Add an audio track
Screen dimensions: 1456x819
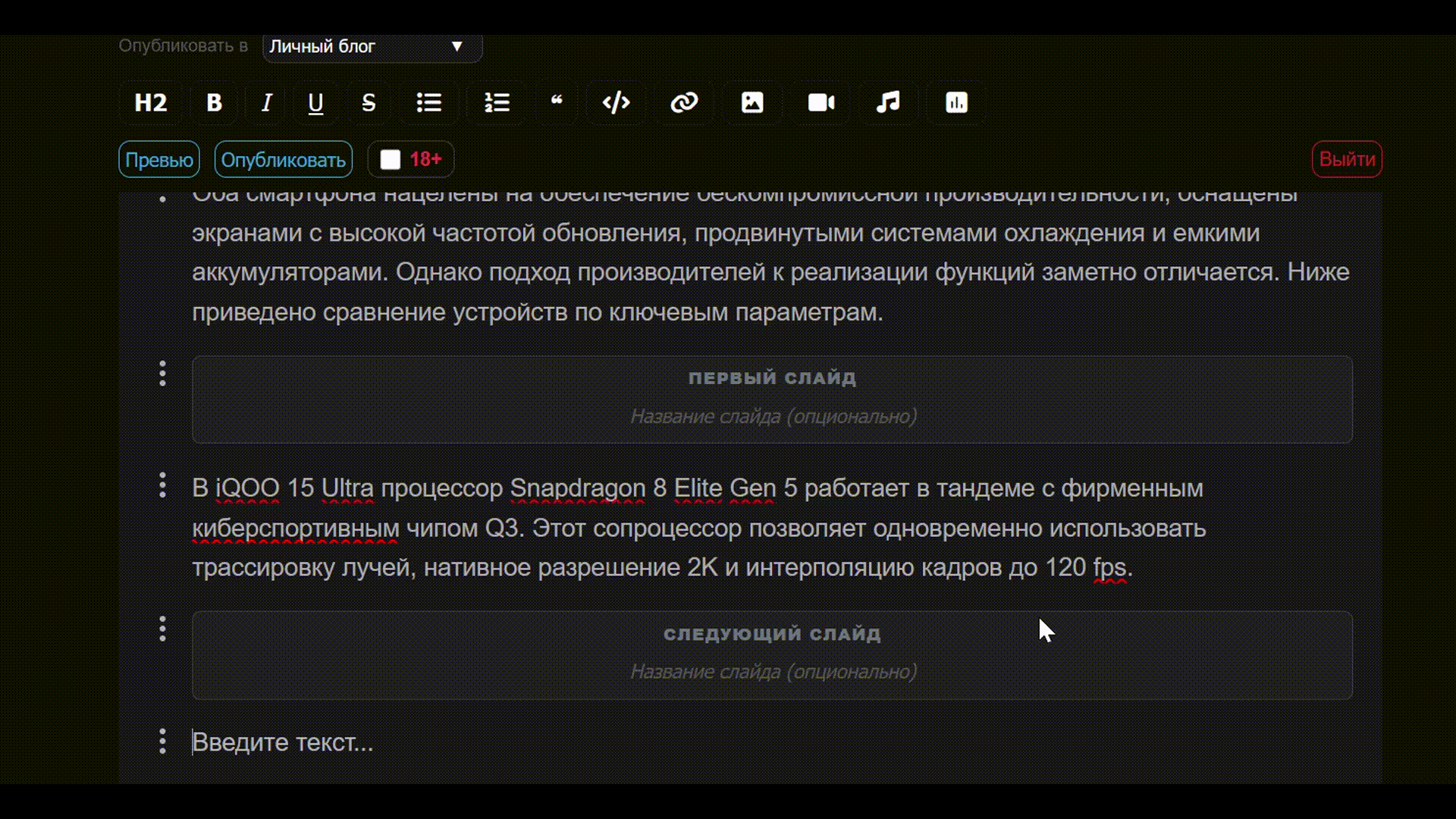click(x=888, y=102)
